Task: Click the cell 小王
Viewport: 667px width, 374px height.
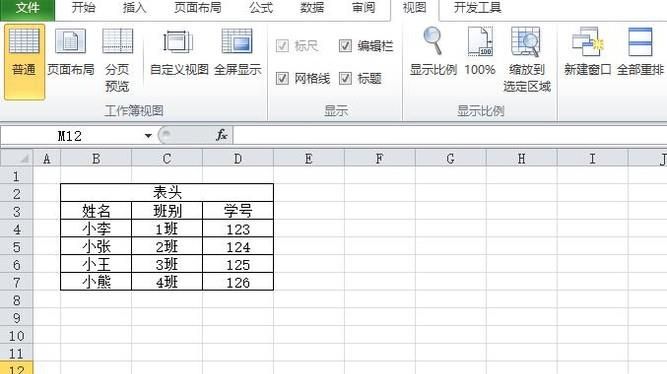Action: click(x=96, y=264)
